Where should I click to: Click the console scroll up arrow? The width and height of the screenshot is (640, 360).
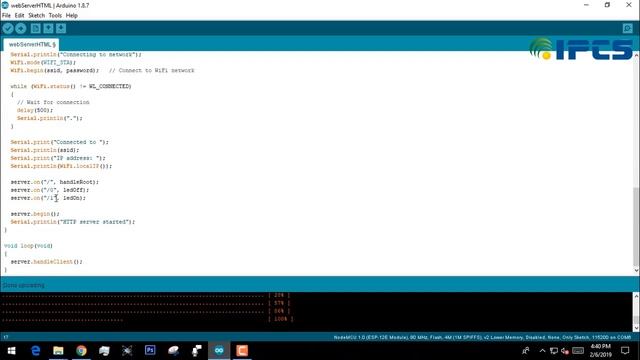(636, 296)
